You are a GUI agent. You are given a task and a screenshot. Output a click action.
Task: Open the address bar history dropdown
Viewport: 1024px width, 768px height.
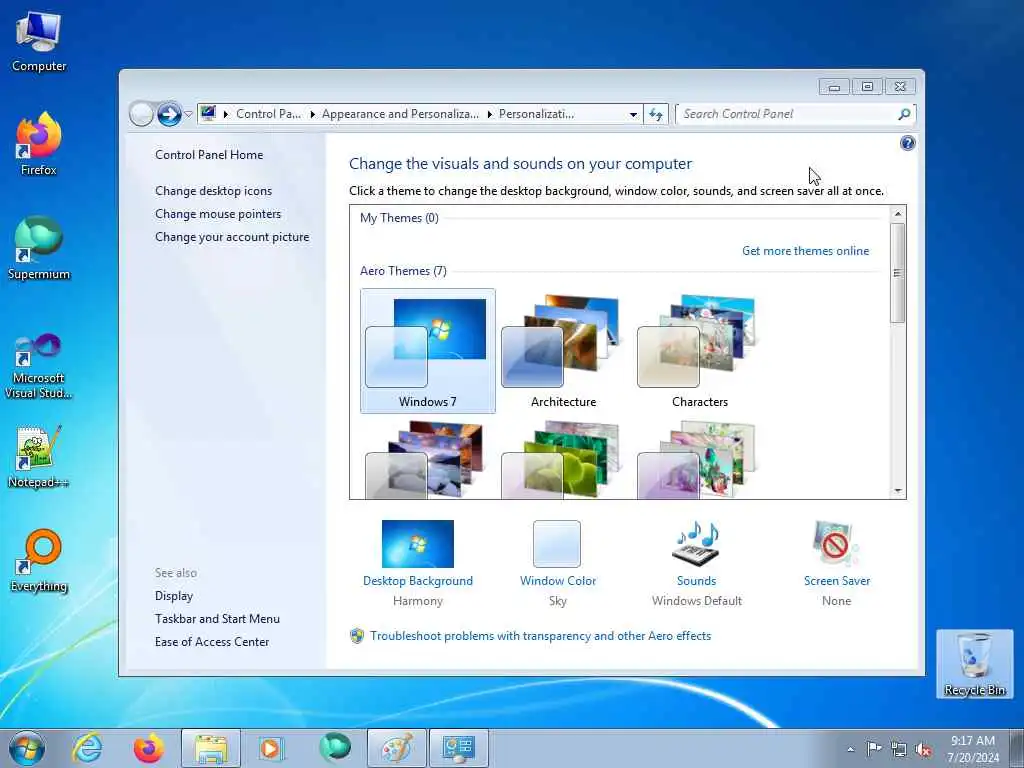[x=633, y=114]
